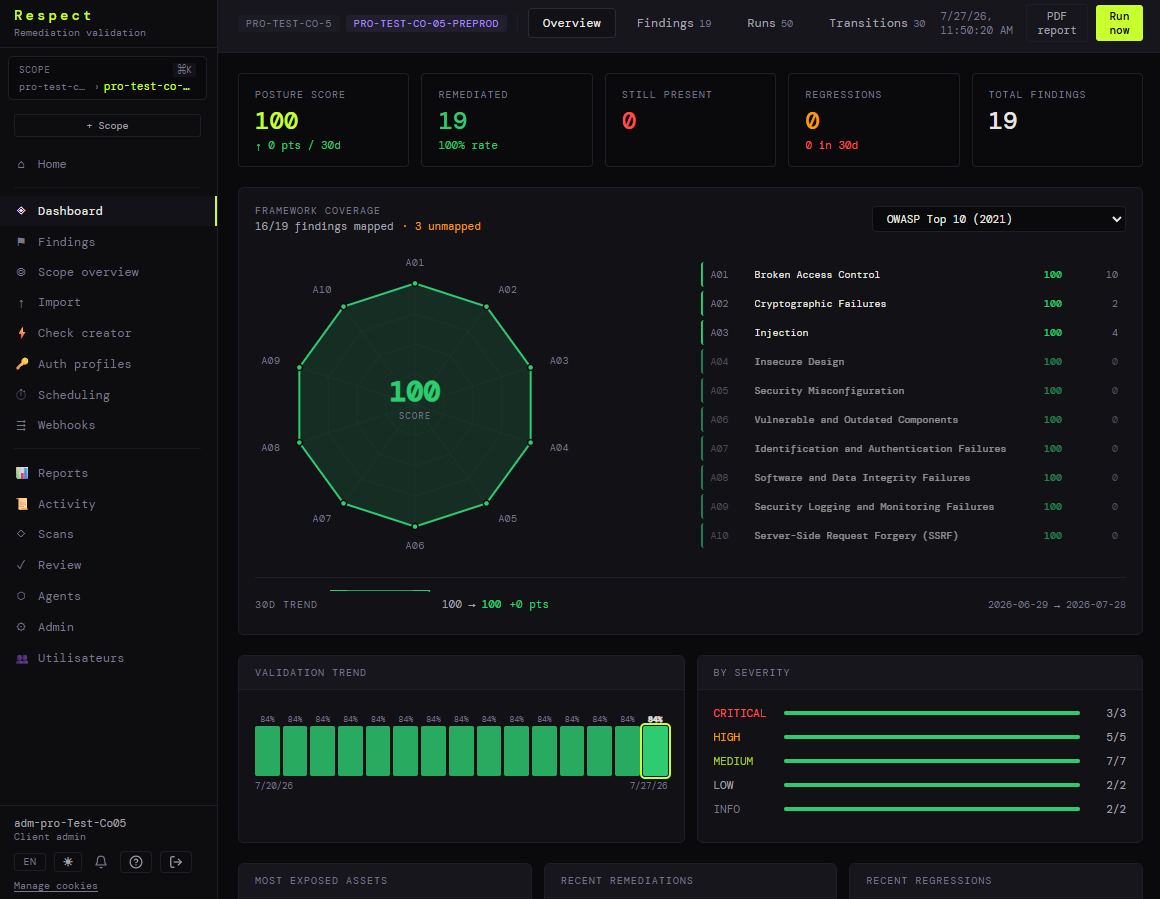Click the Scope overview target icon
The height and width of the screenshot is (899, 1160).
(21, 272)
